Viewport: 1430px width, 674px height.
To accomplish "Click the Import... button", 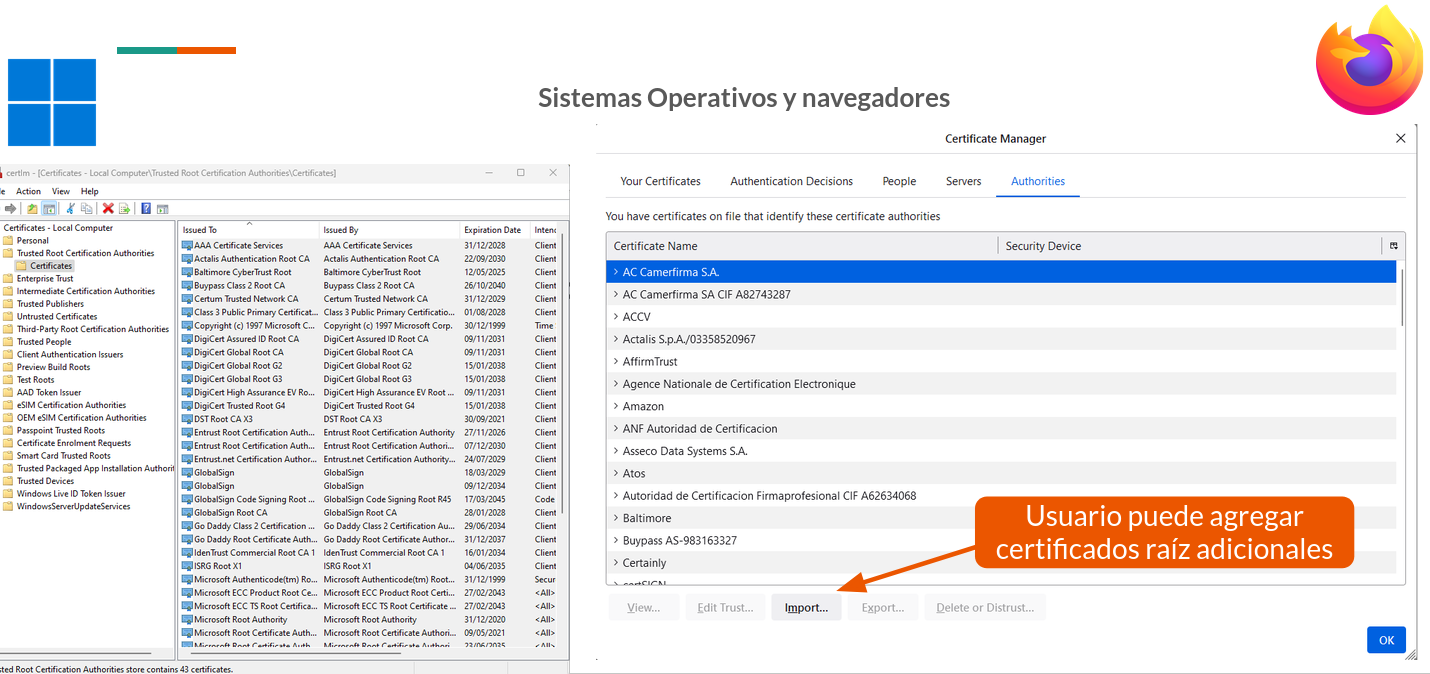I will [x=806, y=607].
